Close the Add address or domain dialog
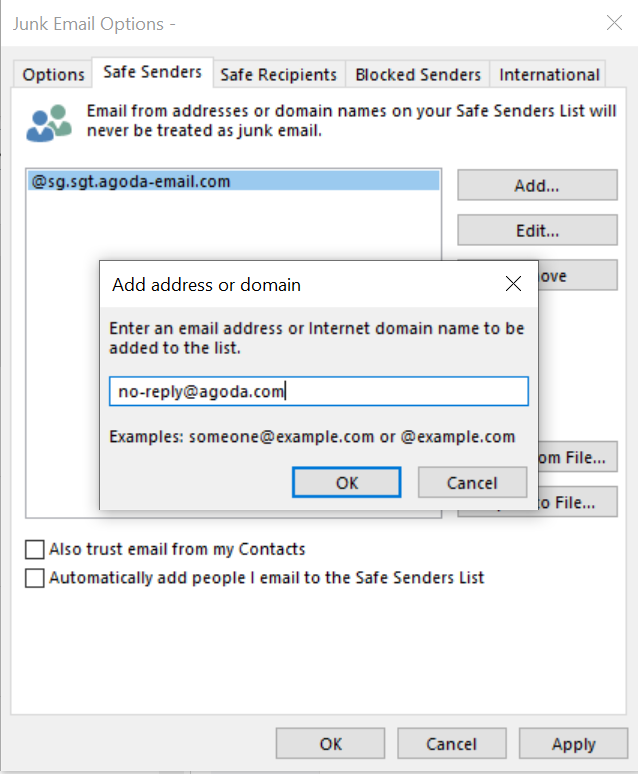Viewport: 638px width, 774px height. tap(514, 283)
